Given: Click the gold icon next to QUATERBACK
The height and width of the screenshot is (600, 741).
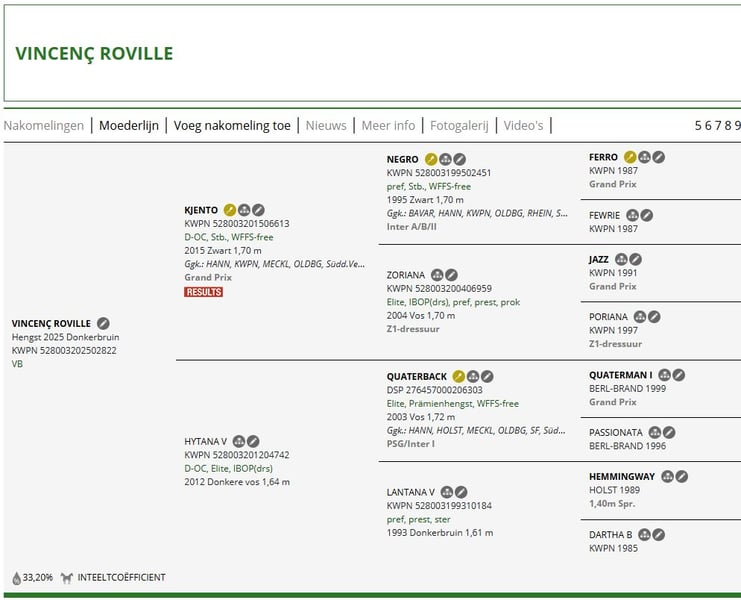Looking at the screenshot, I should click(459, 377).
